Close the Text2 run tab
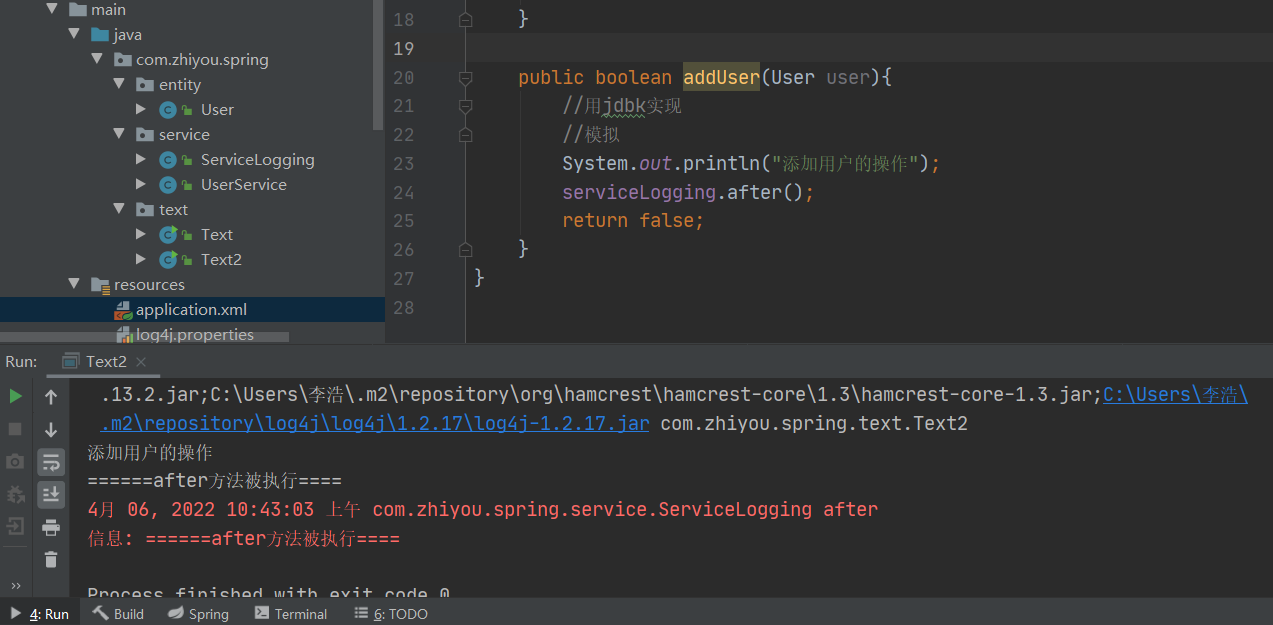Image resolution: width=1273 pixels, height=625 pixels. pyautogui.click(x=141, y=362)
